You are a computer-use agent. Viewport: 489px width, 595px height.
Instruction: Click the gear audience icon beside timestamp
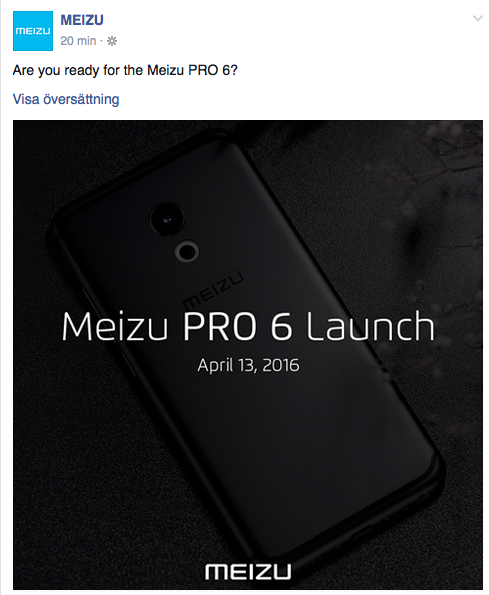pos(112,41)
